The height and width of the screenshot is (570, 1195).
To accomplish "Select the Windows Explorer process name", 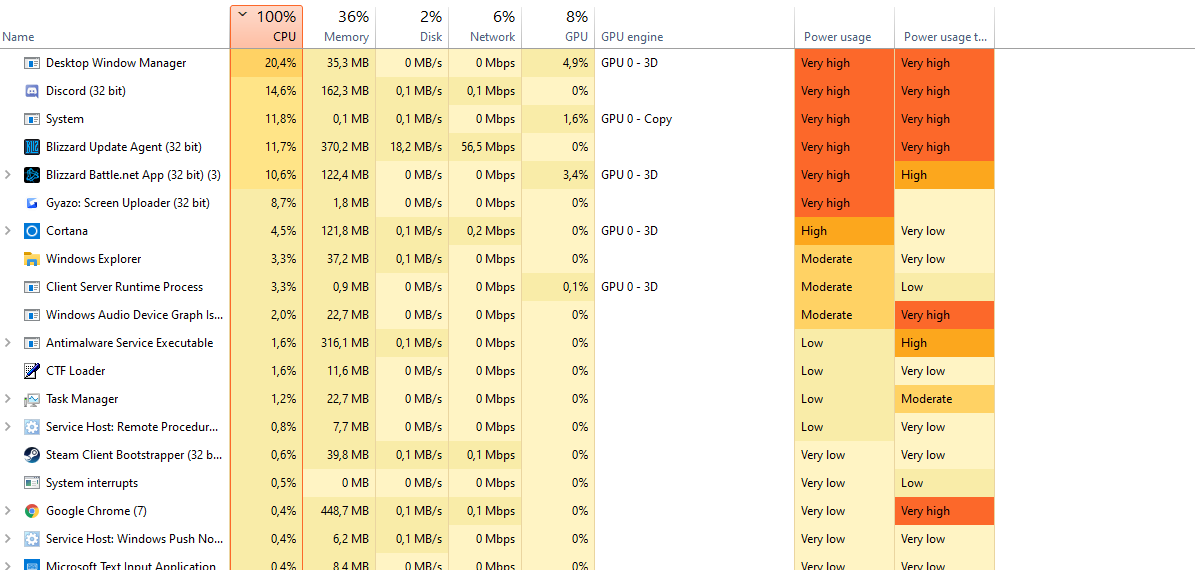I will click(93, 259).
